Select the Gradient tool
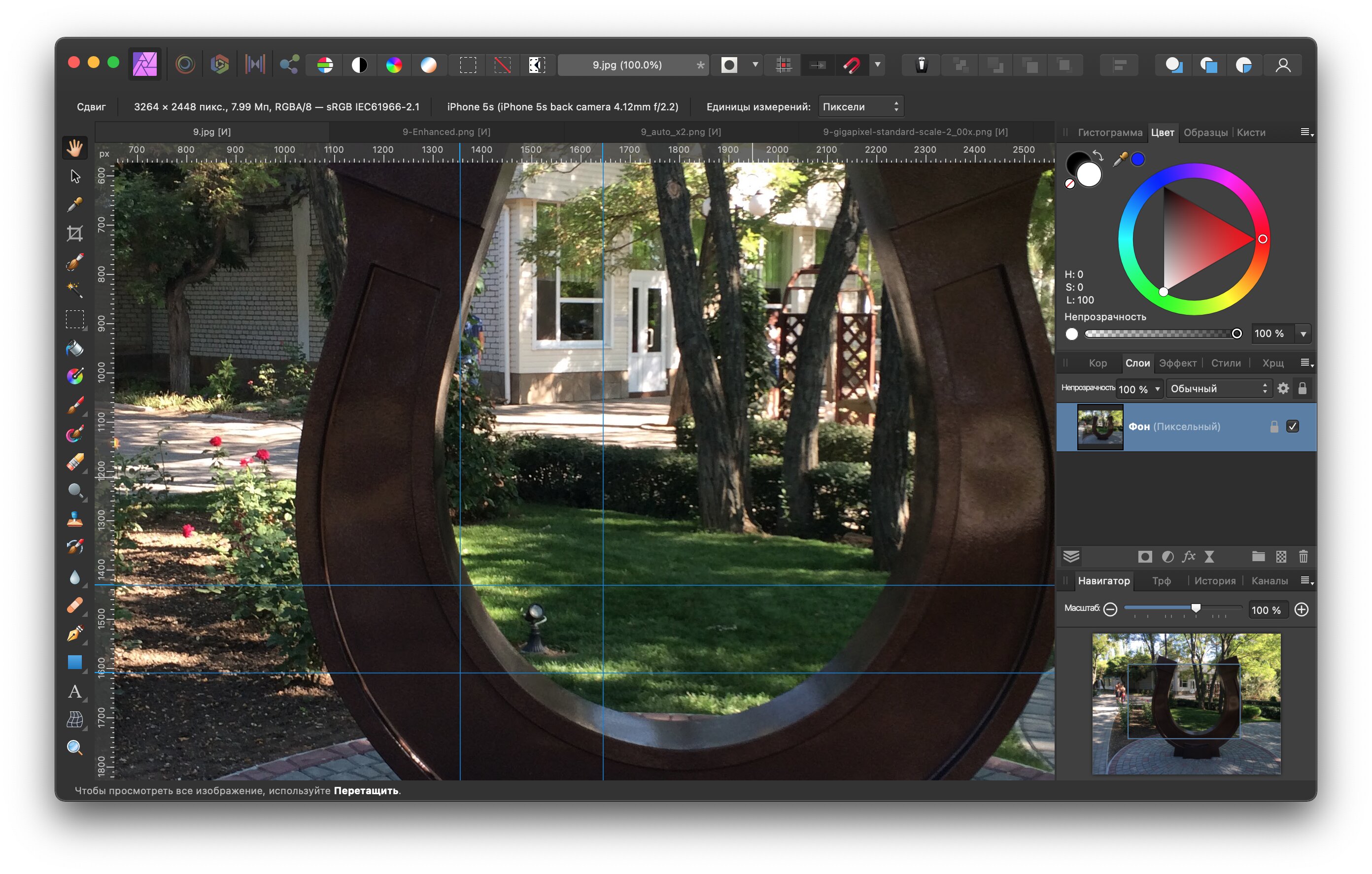The image size is (1372, 874). coord(74,376)
